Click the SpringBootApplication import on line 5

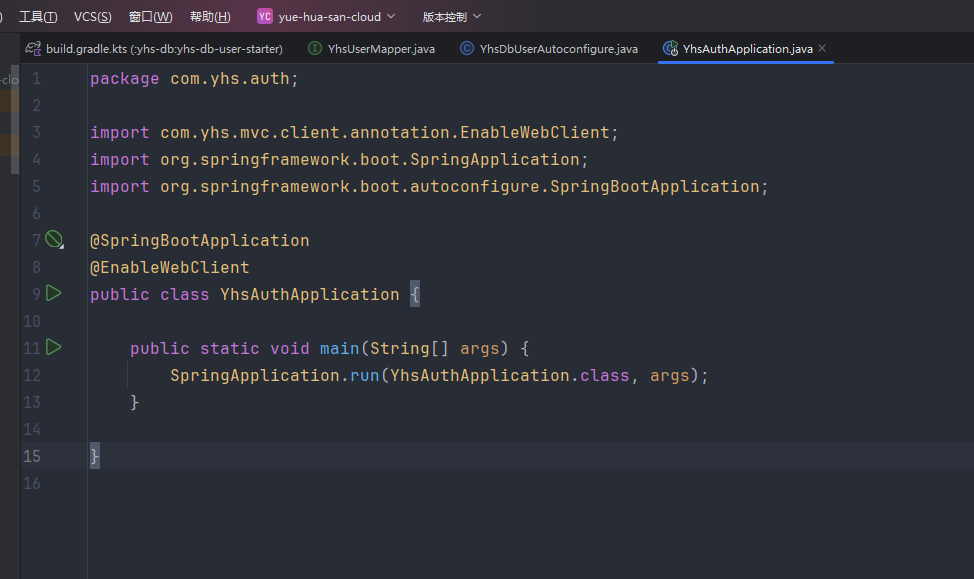429,186
